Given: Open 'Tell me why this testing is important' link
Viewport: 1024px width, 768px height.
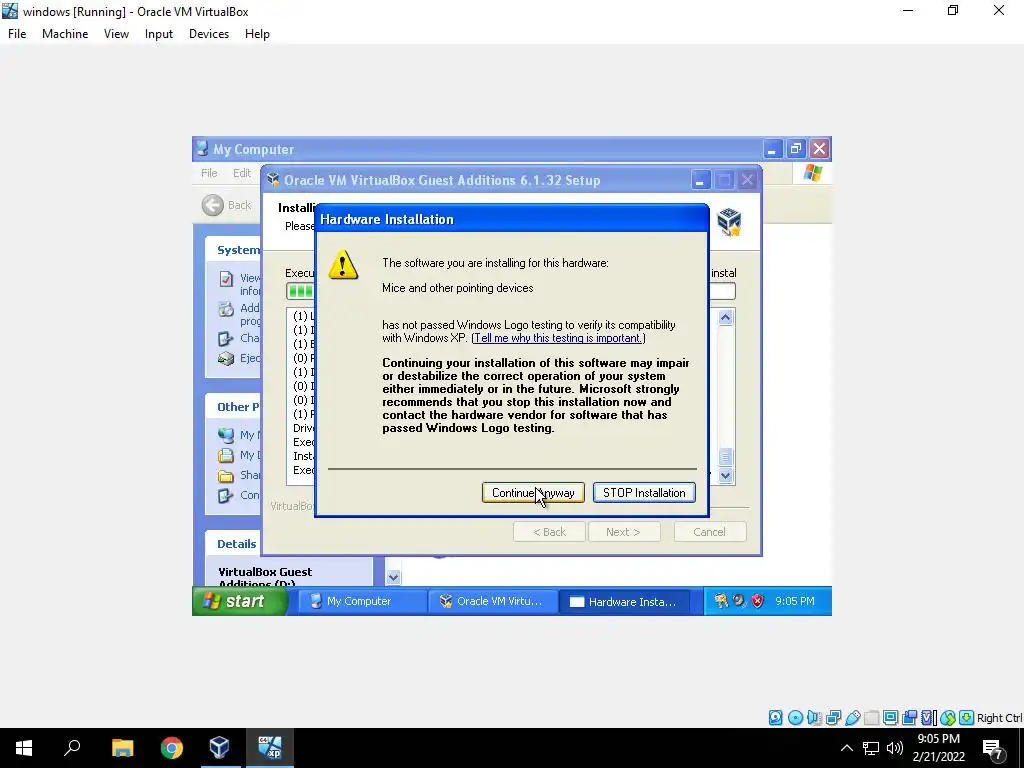Looking at the screenshot, I should coord(558,338).
